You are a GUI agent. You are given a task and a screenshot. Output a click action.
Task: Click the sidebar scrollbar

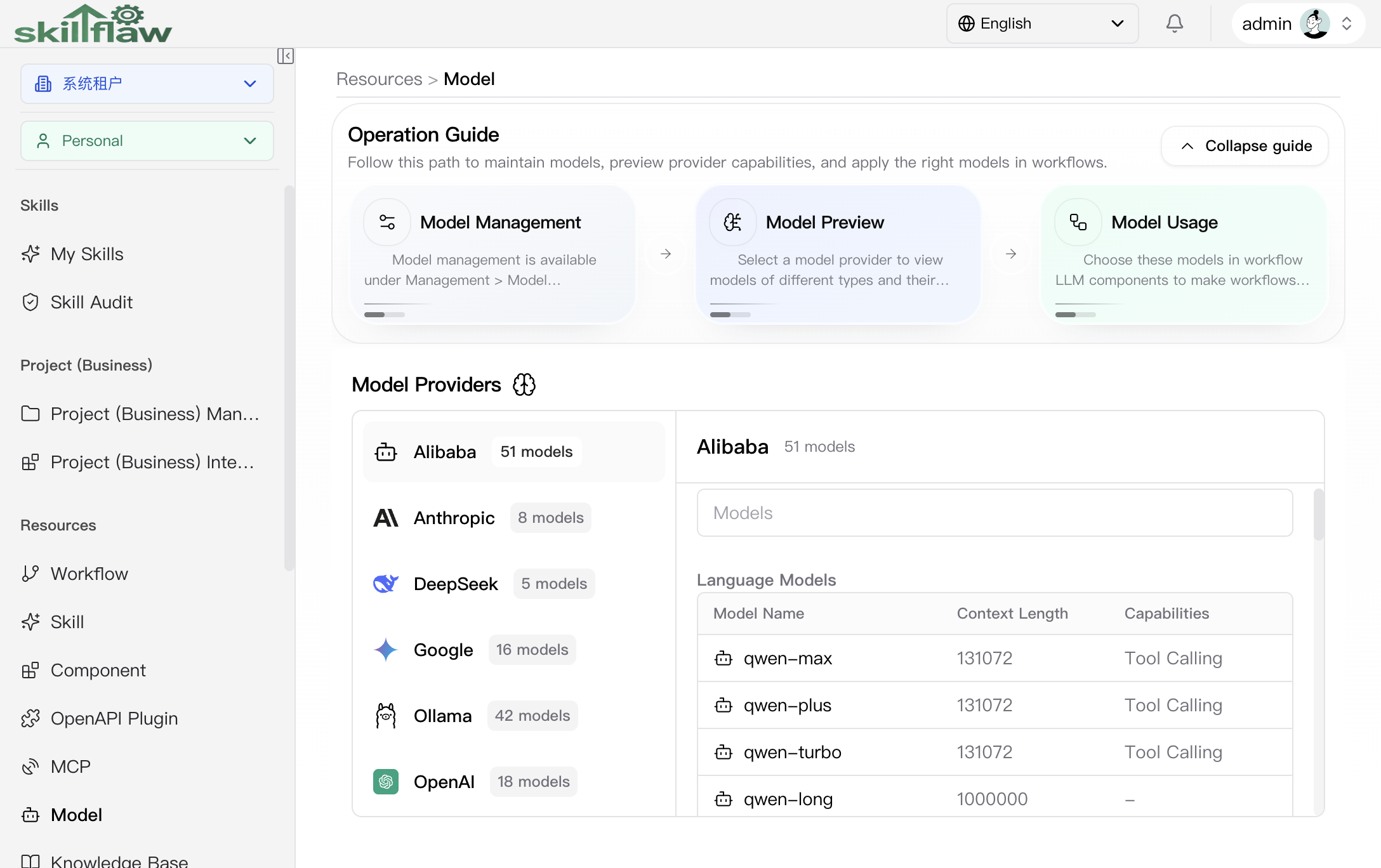[x=289, y=378]
